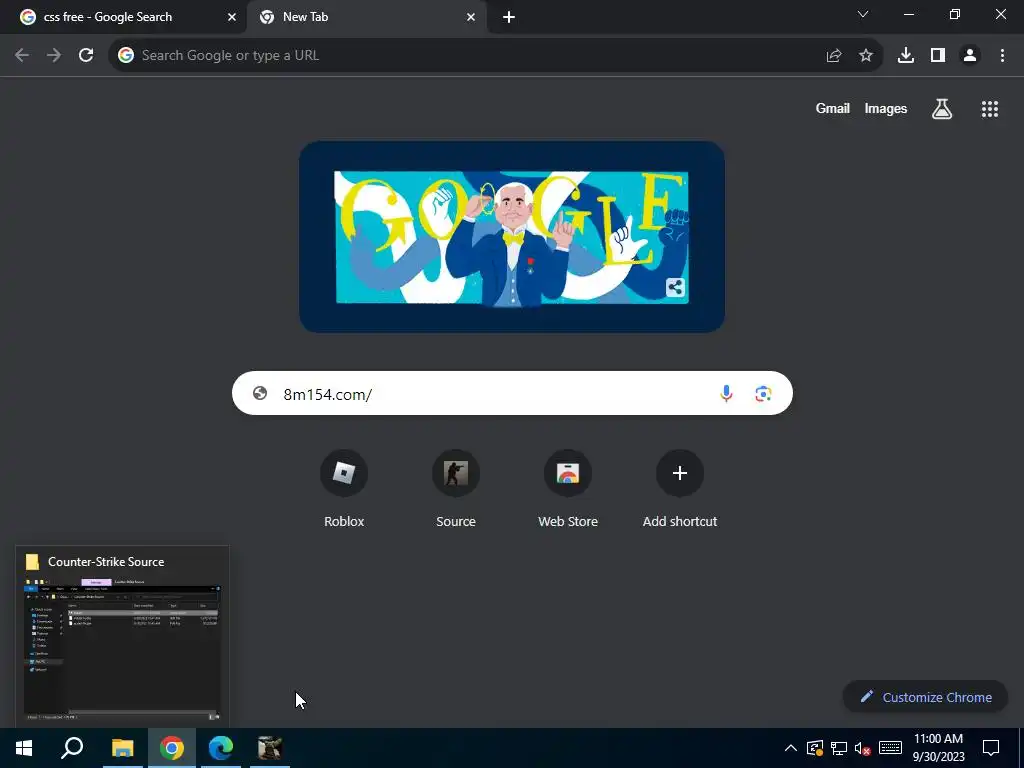Open the clock showing 11:00 AM

click(x=938, y=748)
